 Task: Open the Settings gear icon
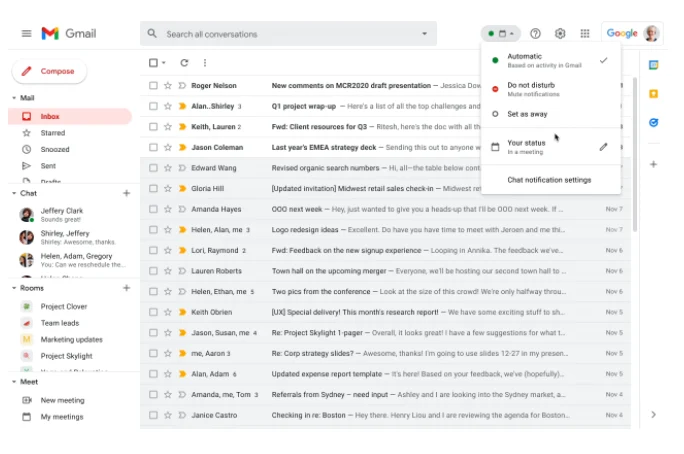coord(560,34)
